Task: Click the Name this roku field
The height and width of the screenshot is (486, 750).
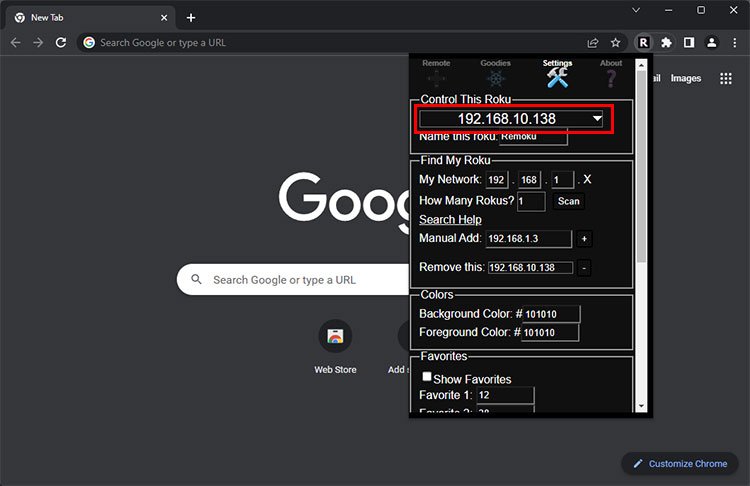Action: 533,136
